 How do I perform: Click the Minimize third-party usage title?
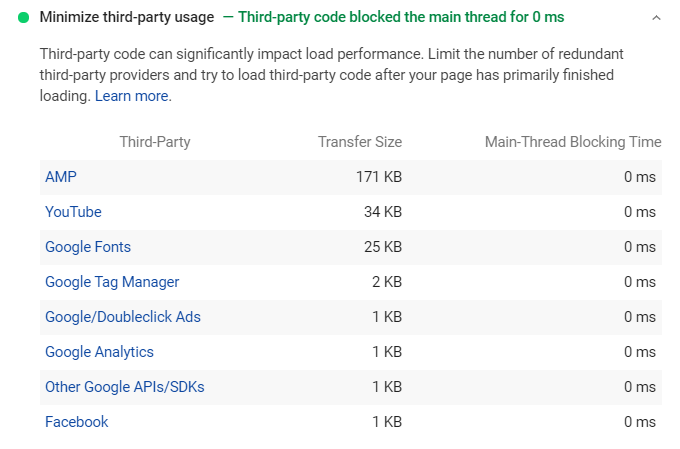pos(127,17)
